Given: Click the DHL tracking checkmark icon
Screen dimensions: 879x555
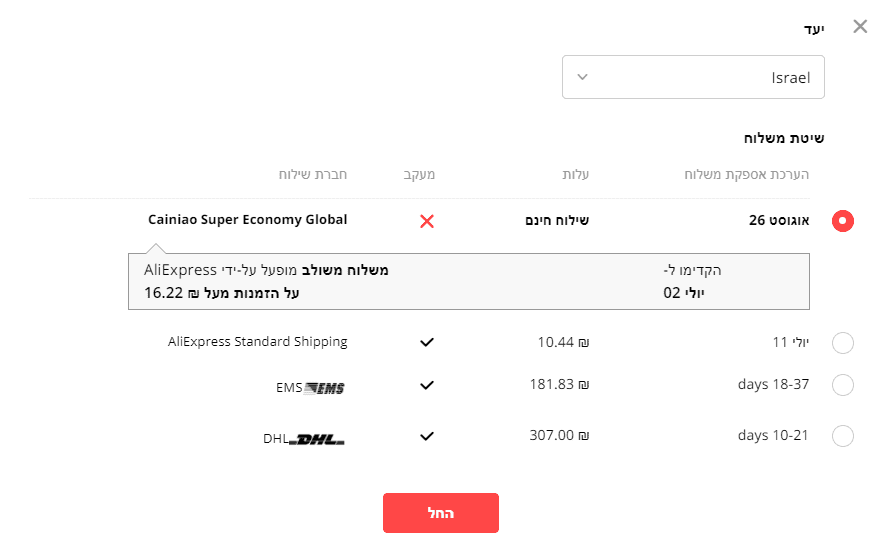Looking at the screenshot, I should pos(427,436).
